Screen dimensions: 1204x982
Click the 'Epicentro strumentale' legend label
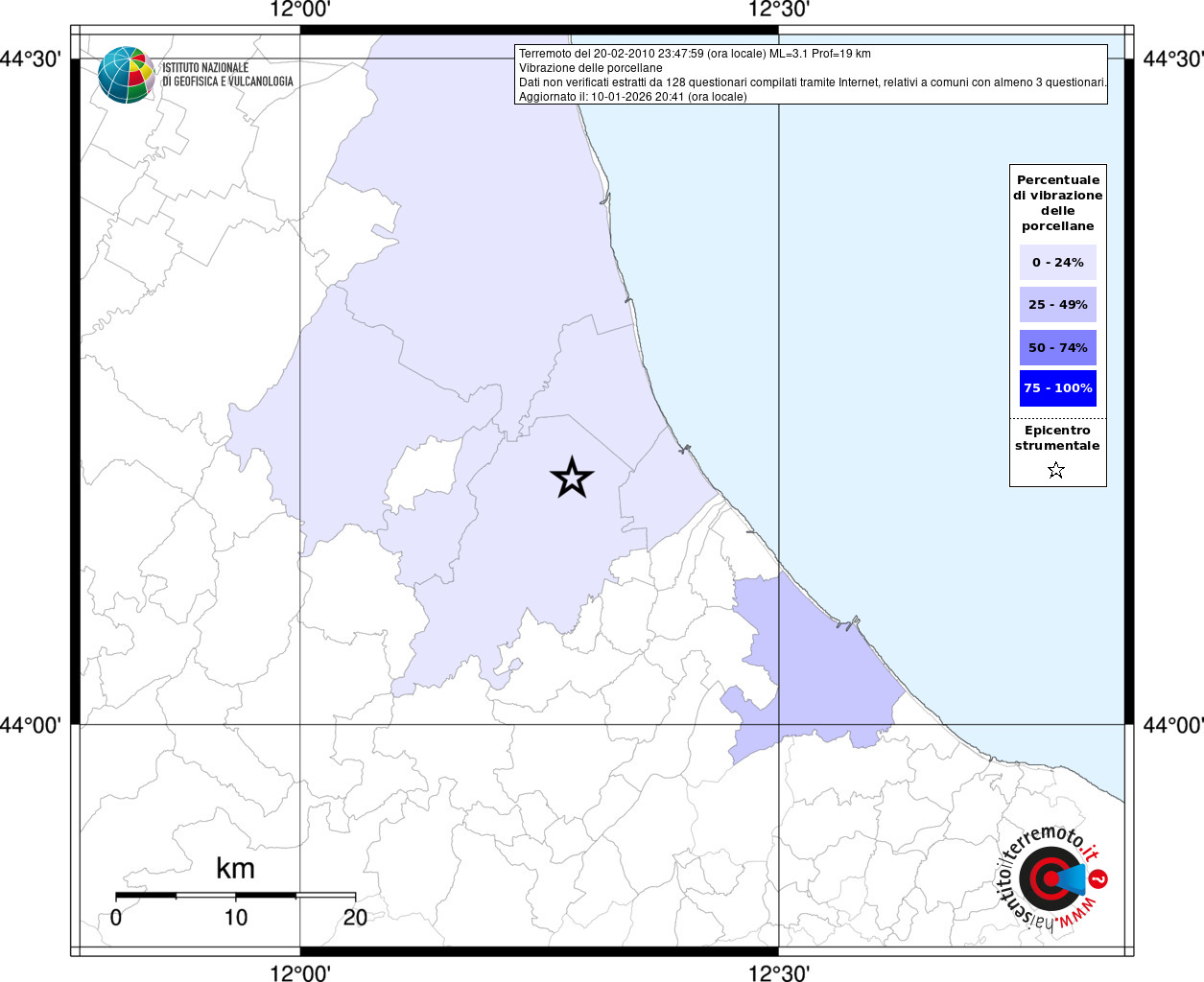[1057, 438]
